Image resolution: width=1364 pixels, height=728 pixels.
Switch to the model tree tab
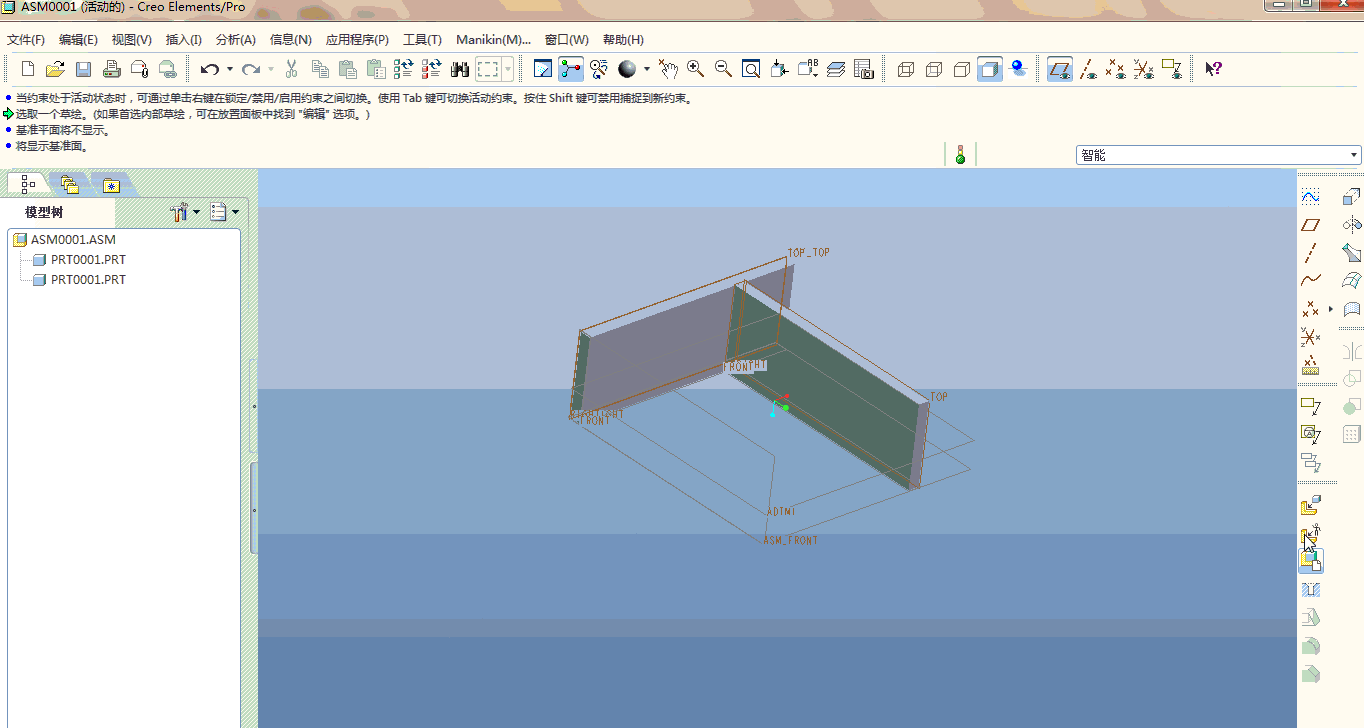coord(28,184)
